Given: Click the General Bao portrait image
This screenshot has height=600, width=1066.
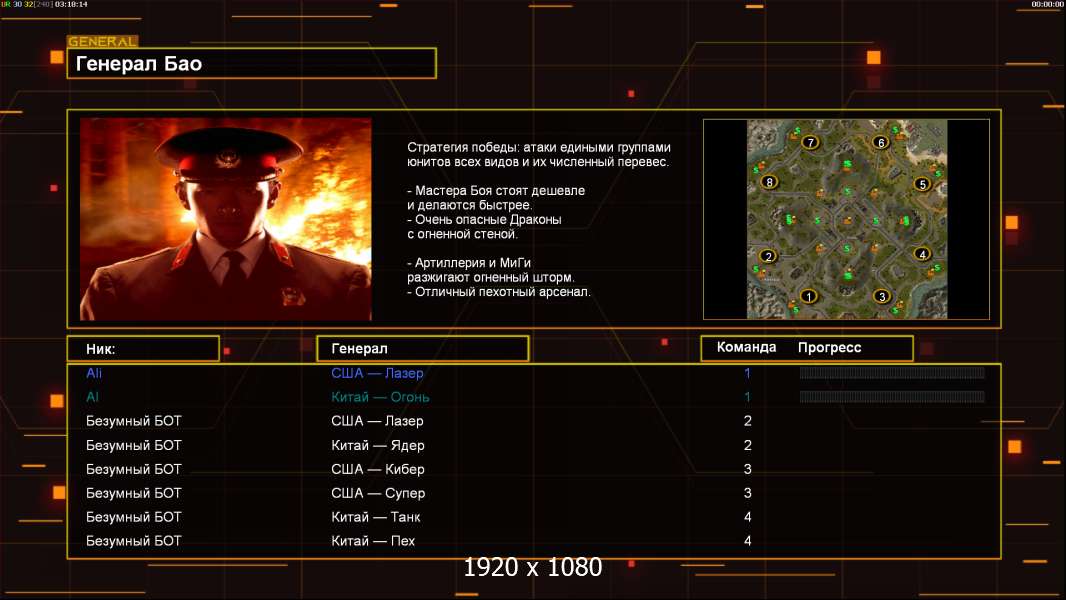Looking at the screenshot, I should [226, 219].
